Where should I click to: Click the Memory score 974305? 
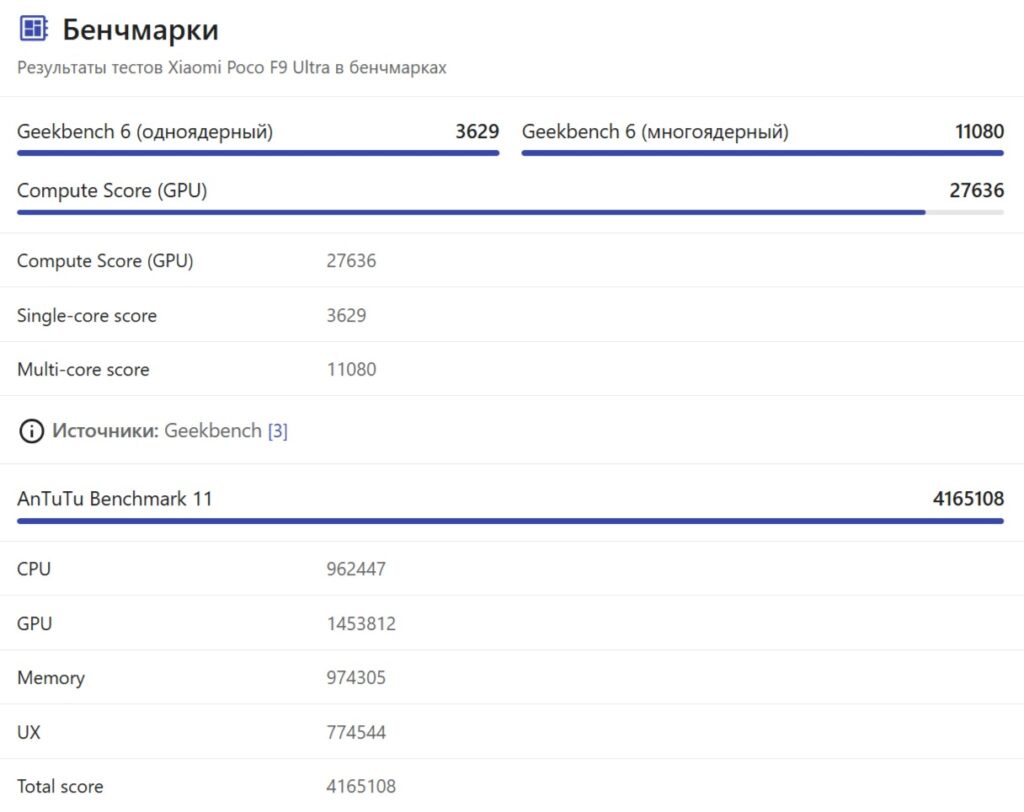pyautogui.click(x=356, y=678)
